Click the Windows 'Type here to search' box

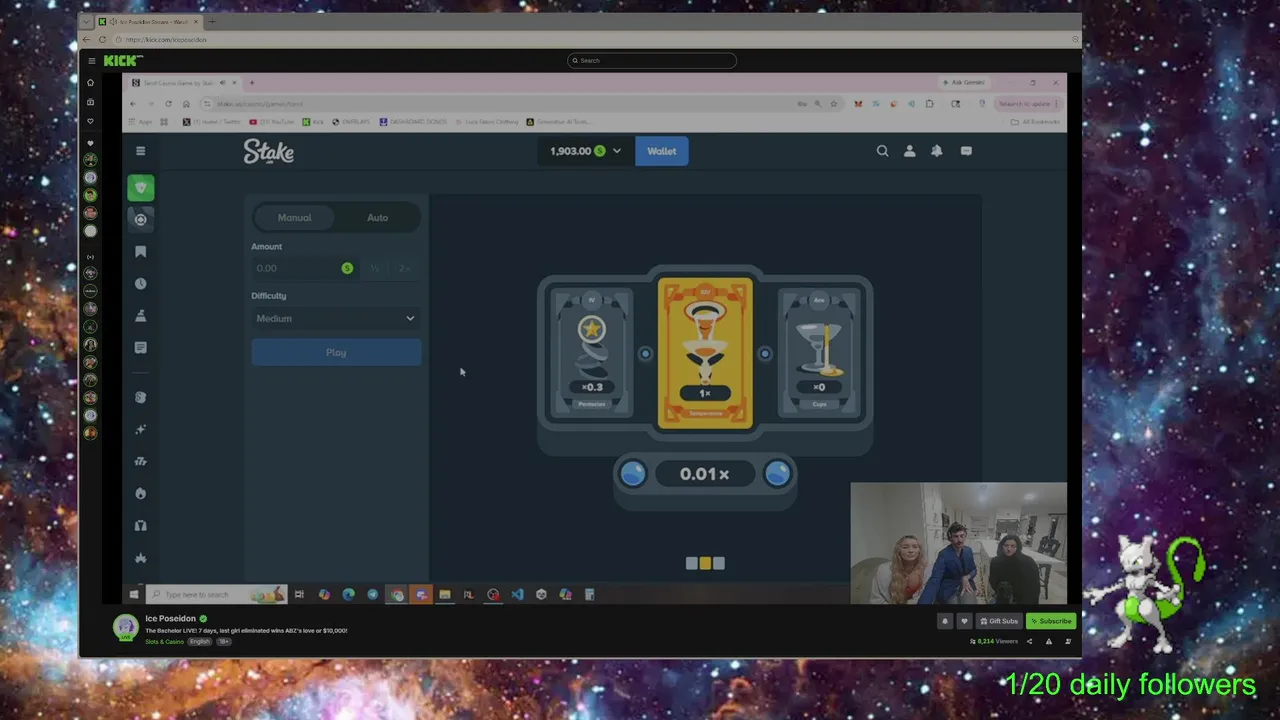pos(216,595)
